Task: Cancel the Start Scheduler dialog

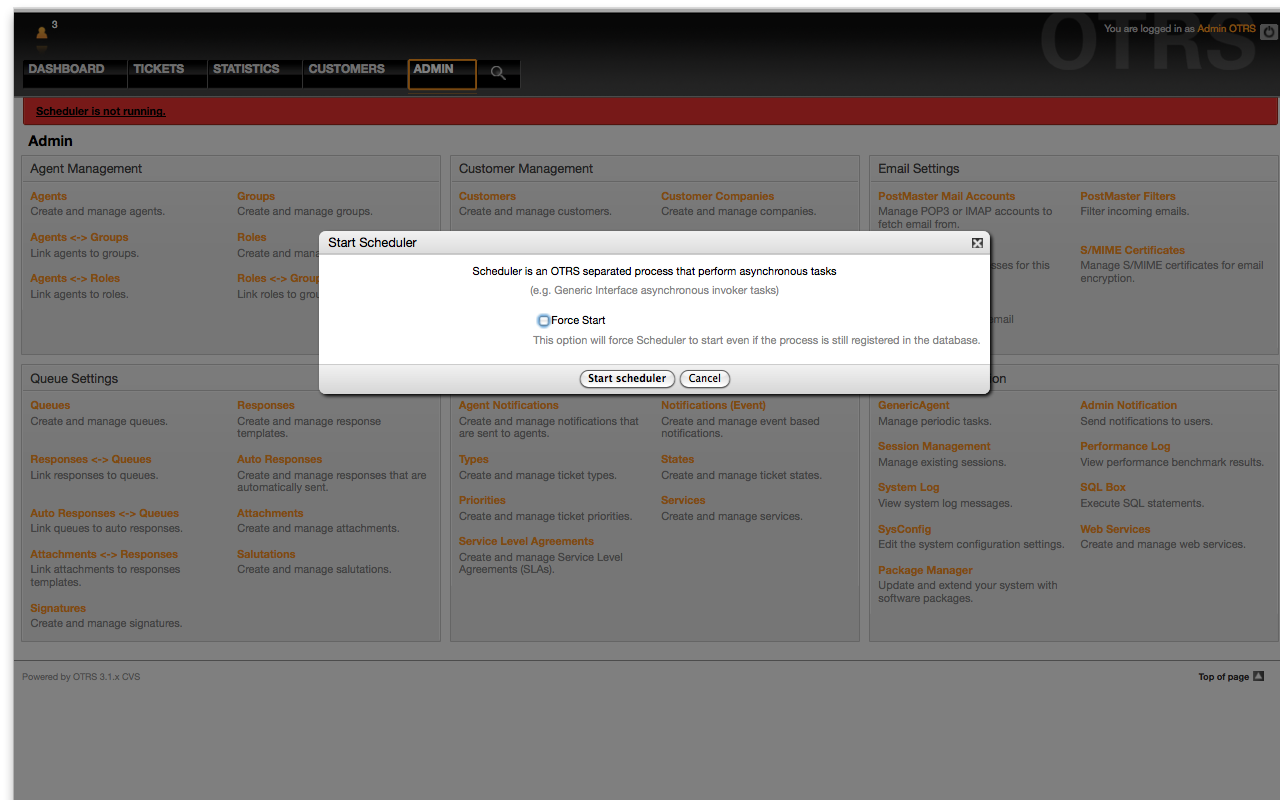Action: (704, 378)
